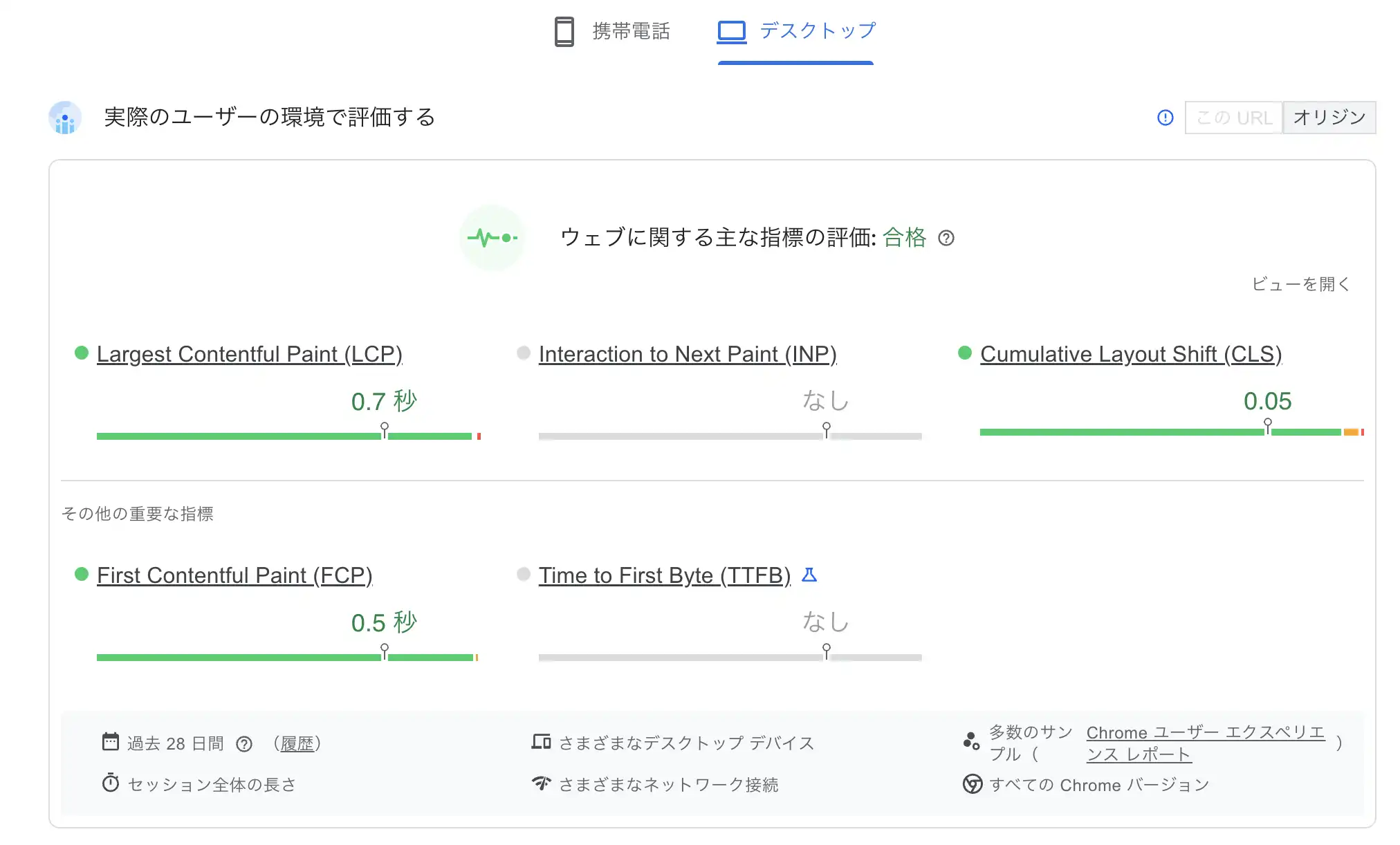Screen dimensions: 1400x845
Task: Click the info icon near この URL
Action: tap(1165, 118)
